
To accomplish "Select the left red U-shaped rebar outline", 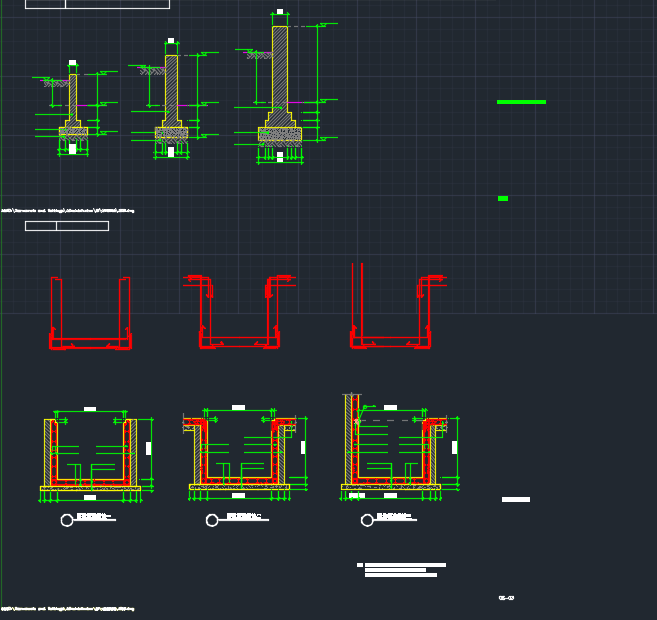I will coord(91,313).
